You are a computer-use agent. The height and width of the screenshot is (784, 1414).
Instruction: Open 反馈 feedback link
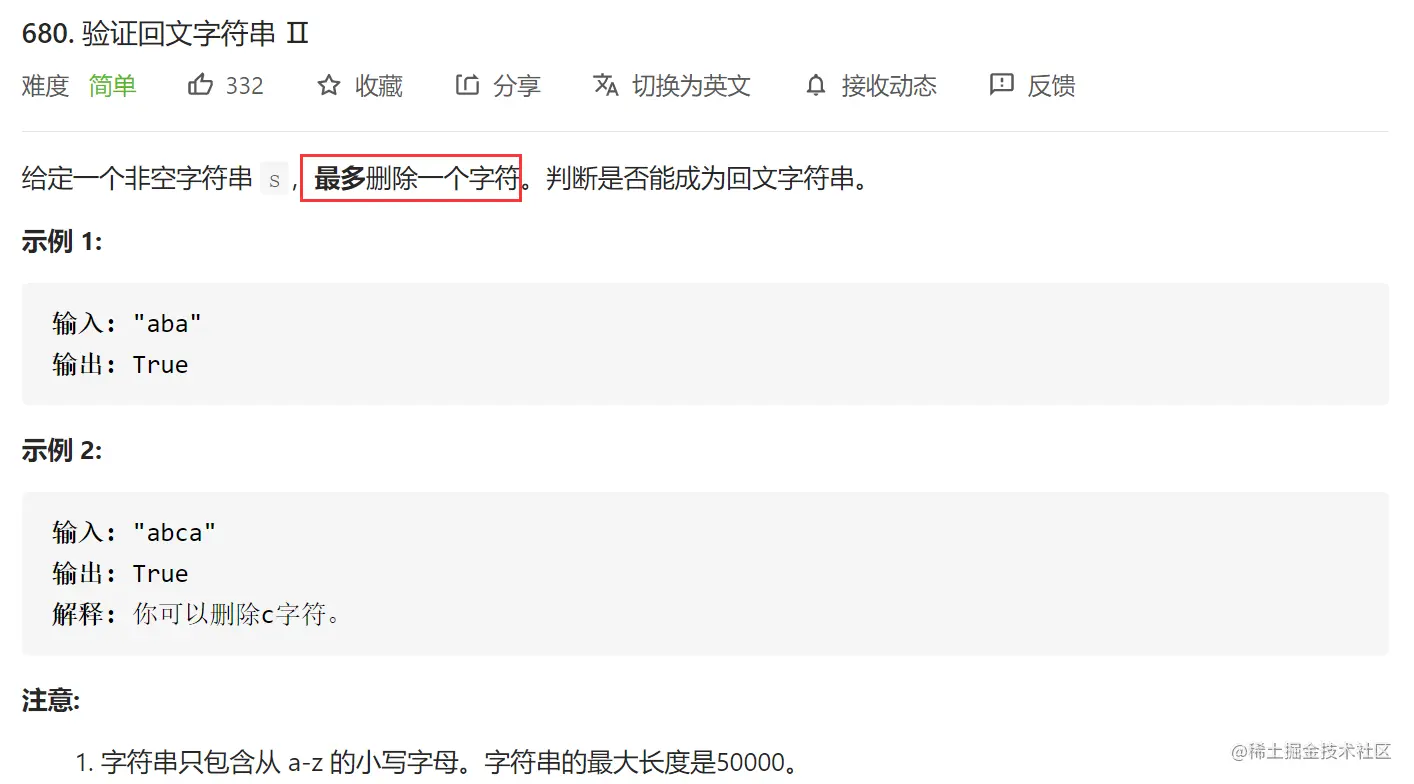(1052, 86)
